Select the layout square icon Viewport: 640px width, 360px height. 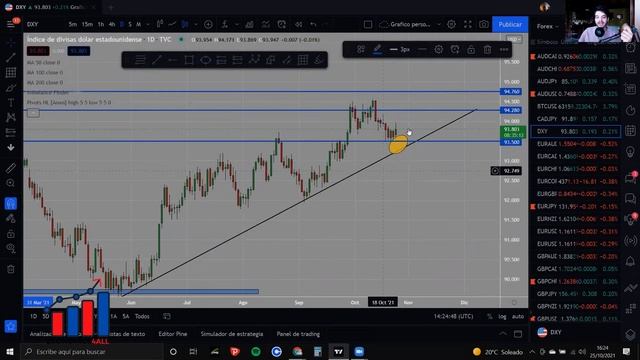pyautogui.click(x=368, y=24)
